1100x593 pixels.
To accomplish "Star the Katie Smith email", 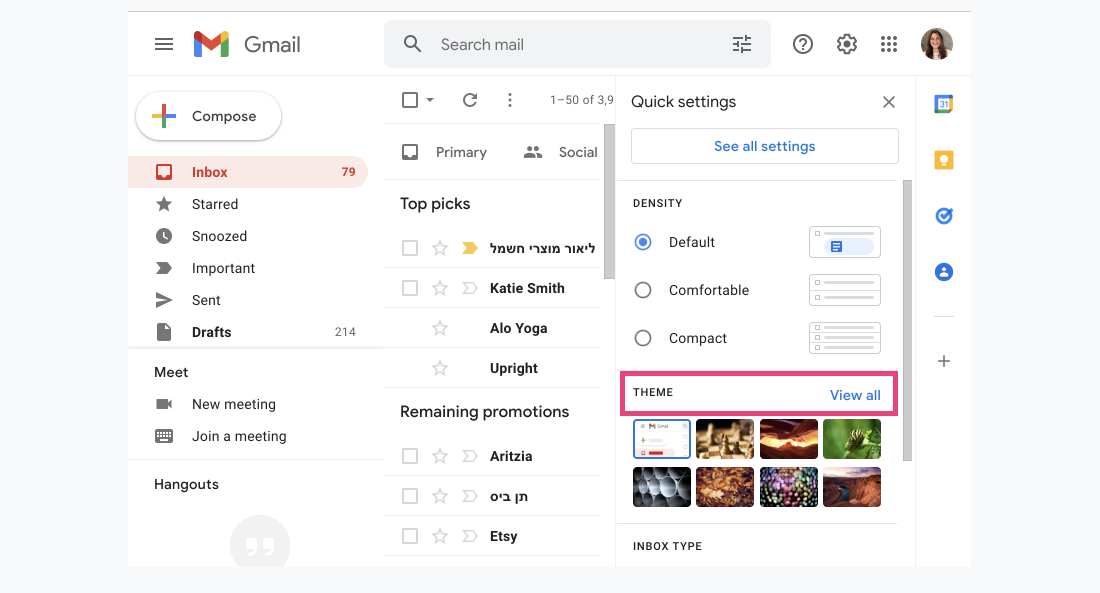I will point(440,288).
